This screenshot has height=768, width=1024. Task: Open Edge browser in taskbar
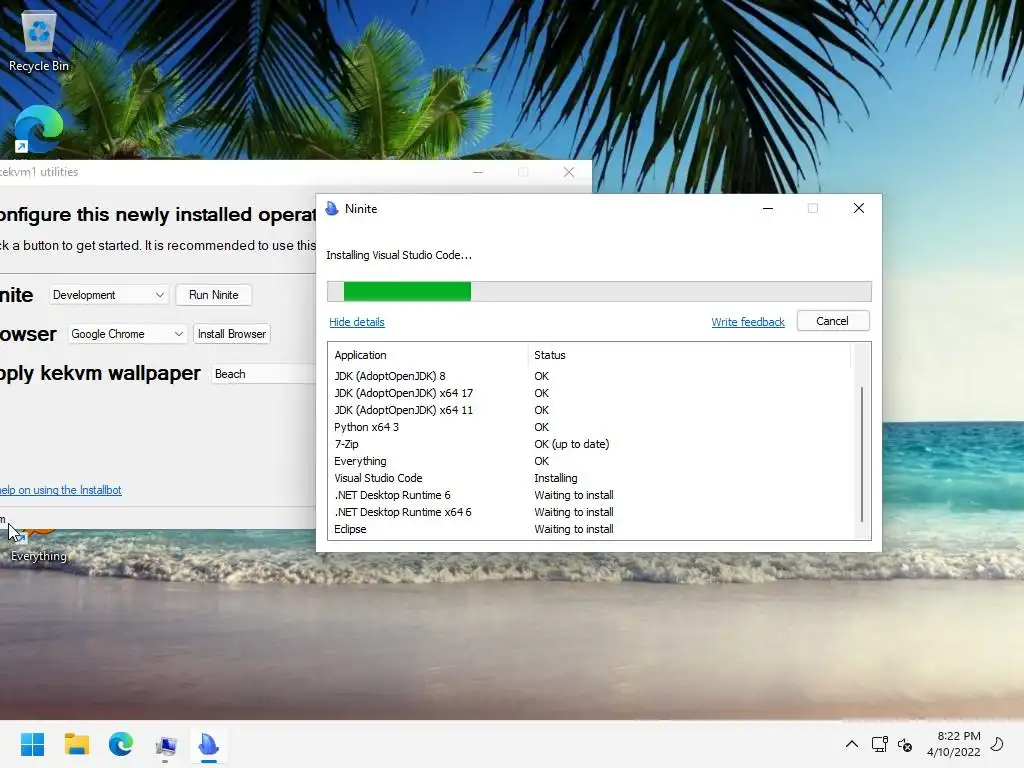click(x=121, y=744)
